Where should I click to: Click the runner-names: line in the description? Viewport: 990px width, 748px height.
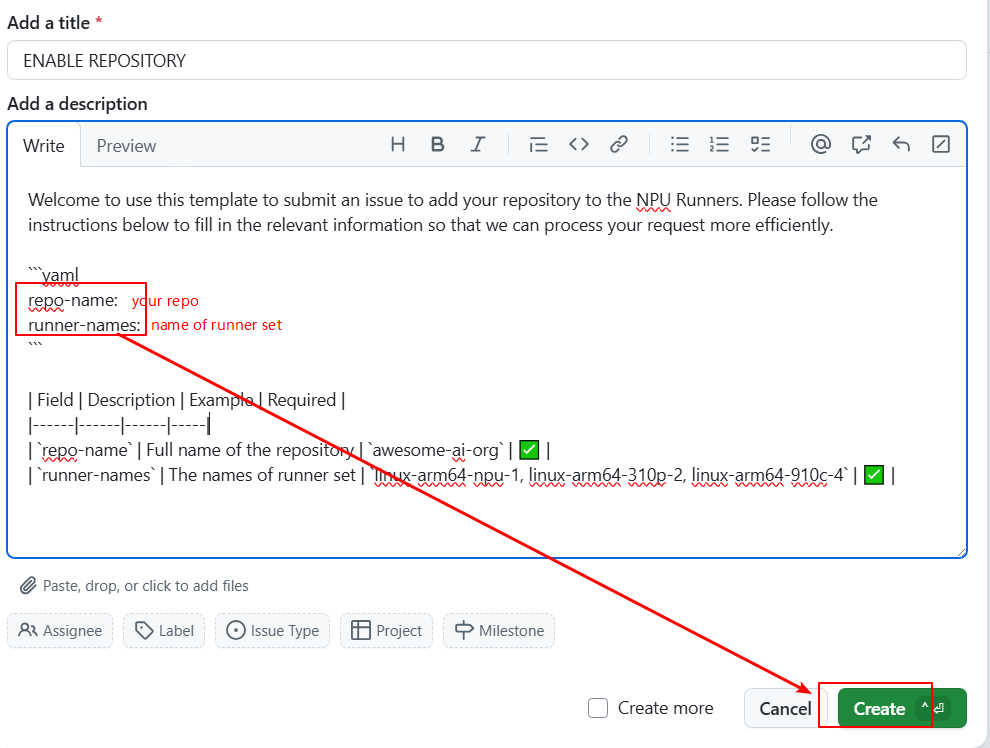pos(84,325)
